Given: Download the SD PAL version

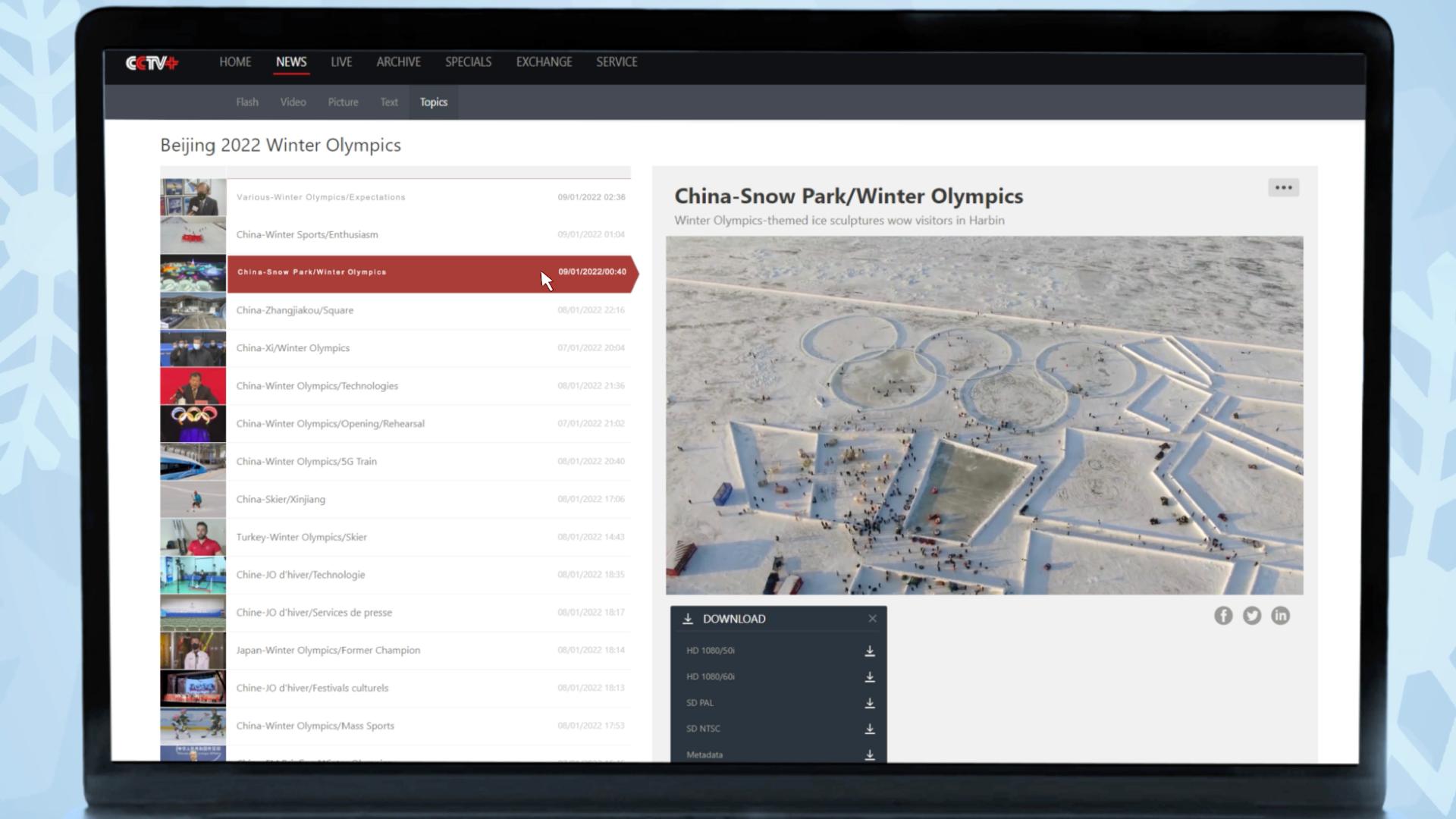Looking at the screenshot, I should point(870,703).
